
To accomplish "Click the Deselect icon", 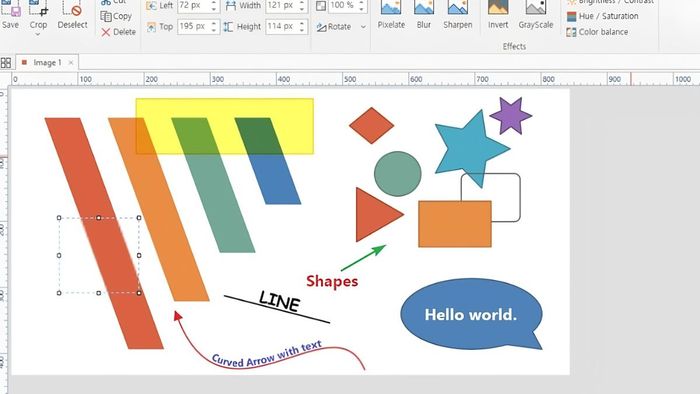I will tap(72, 9).
